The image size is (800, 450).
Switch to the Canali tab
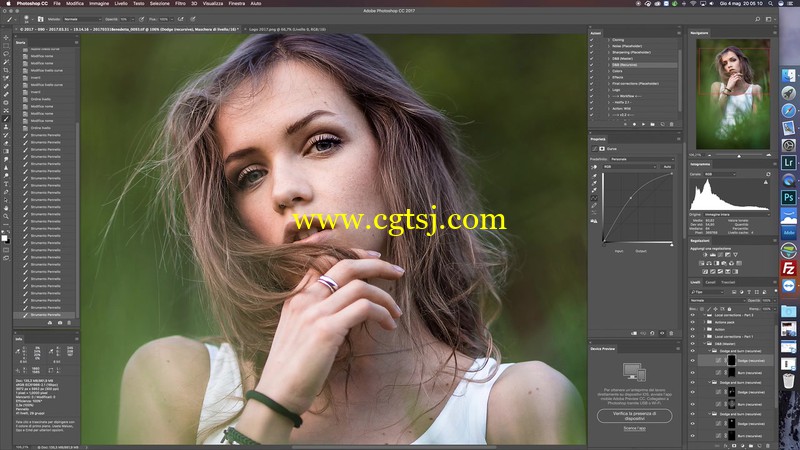click(710, 282)
